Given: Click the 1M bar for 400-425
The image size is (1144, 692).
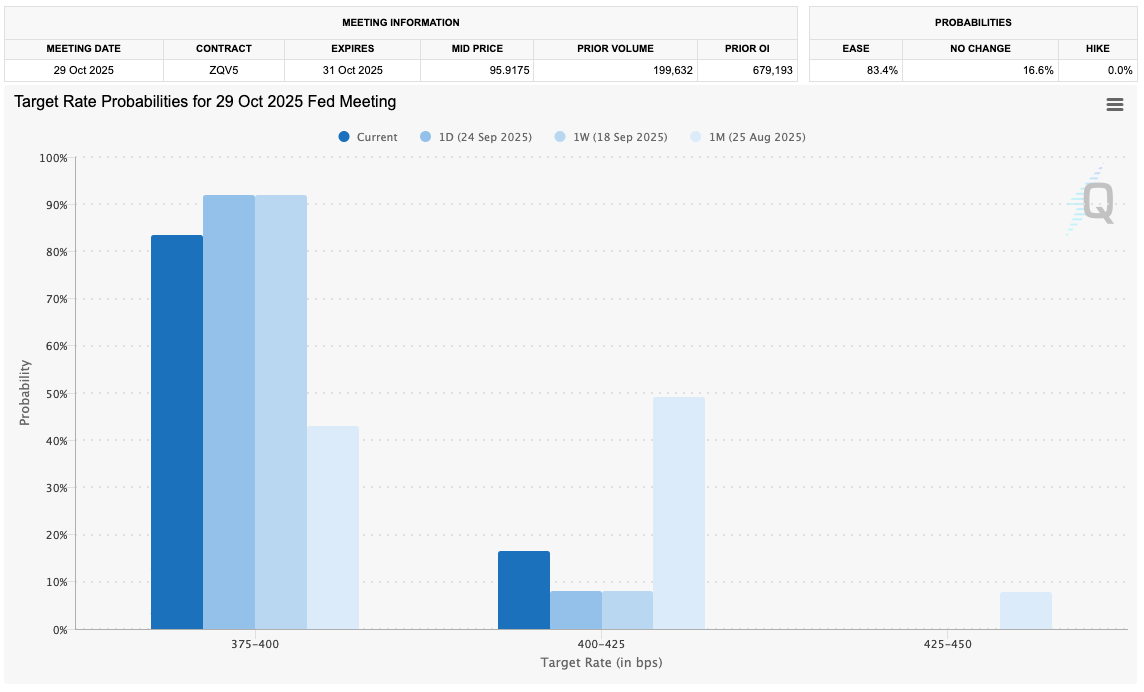Looking at the screenshot, I should pyautogui.click(x=678, y=513).
